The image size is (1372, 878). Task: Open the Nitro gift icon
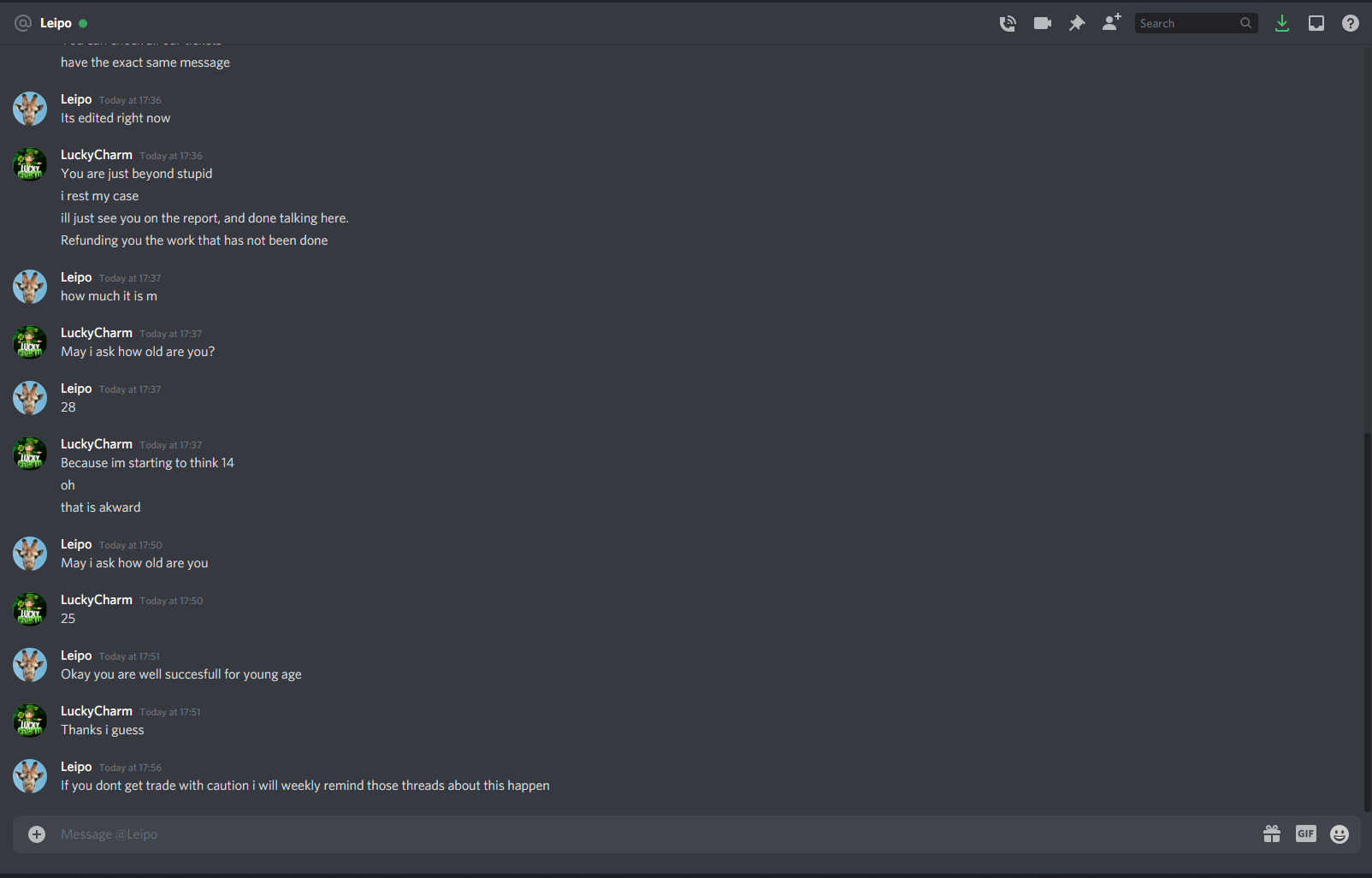[1272, 834]
